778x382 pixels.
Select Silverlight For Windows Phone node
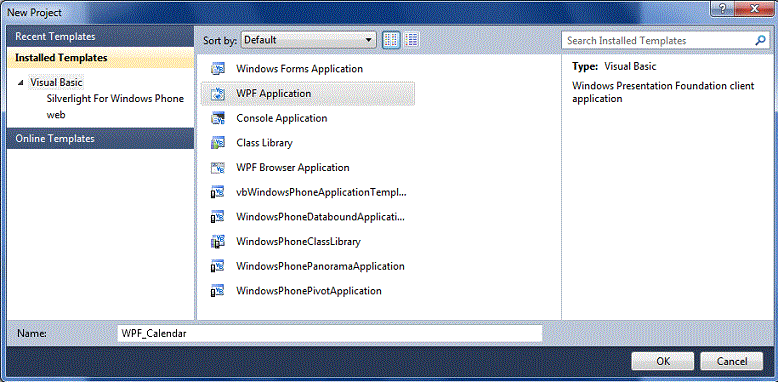coord(115,99)
